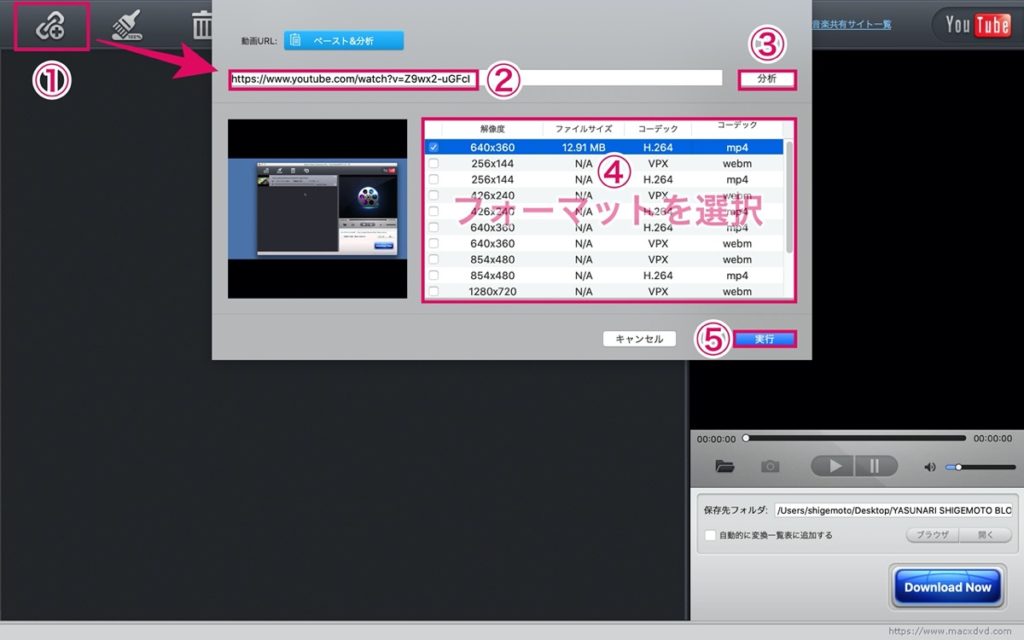The width and height of the screenshot is (1024, 640).
Task: Click the キャンセル cancel button
Action: pos(639,339)
